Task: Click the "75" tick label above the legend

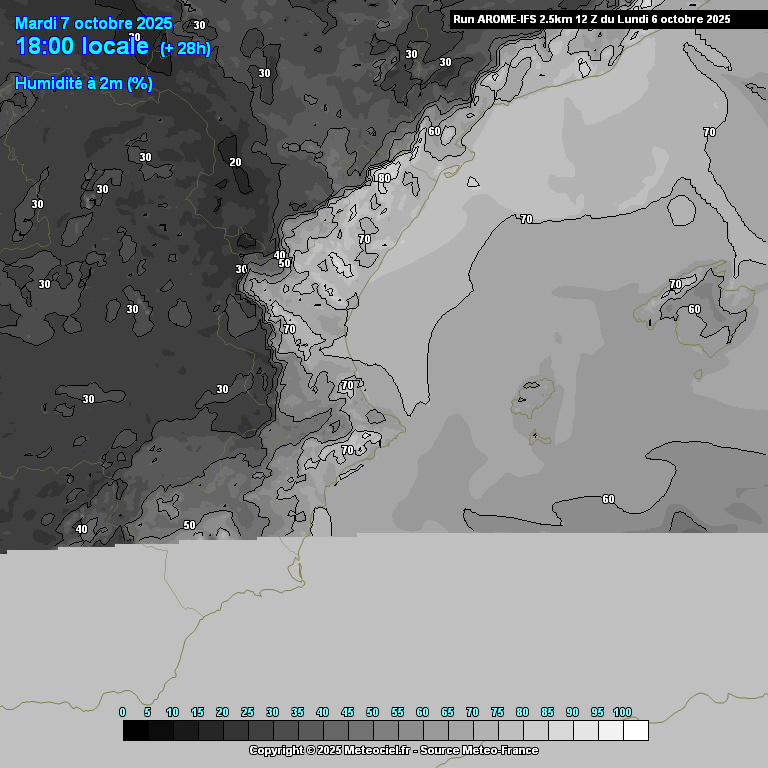Action: coord(497,712)
